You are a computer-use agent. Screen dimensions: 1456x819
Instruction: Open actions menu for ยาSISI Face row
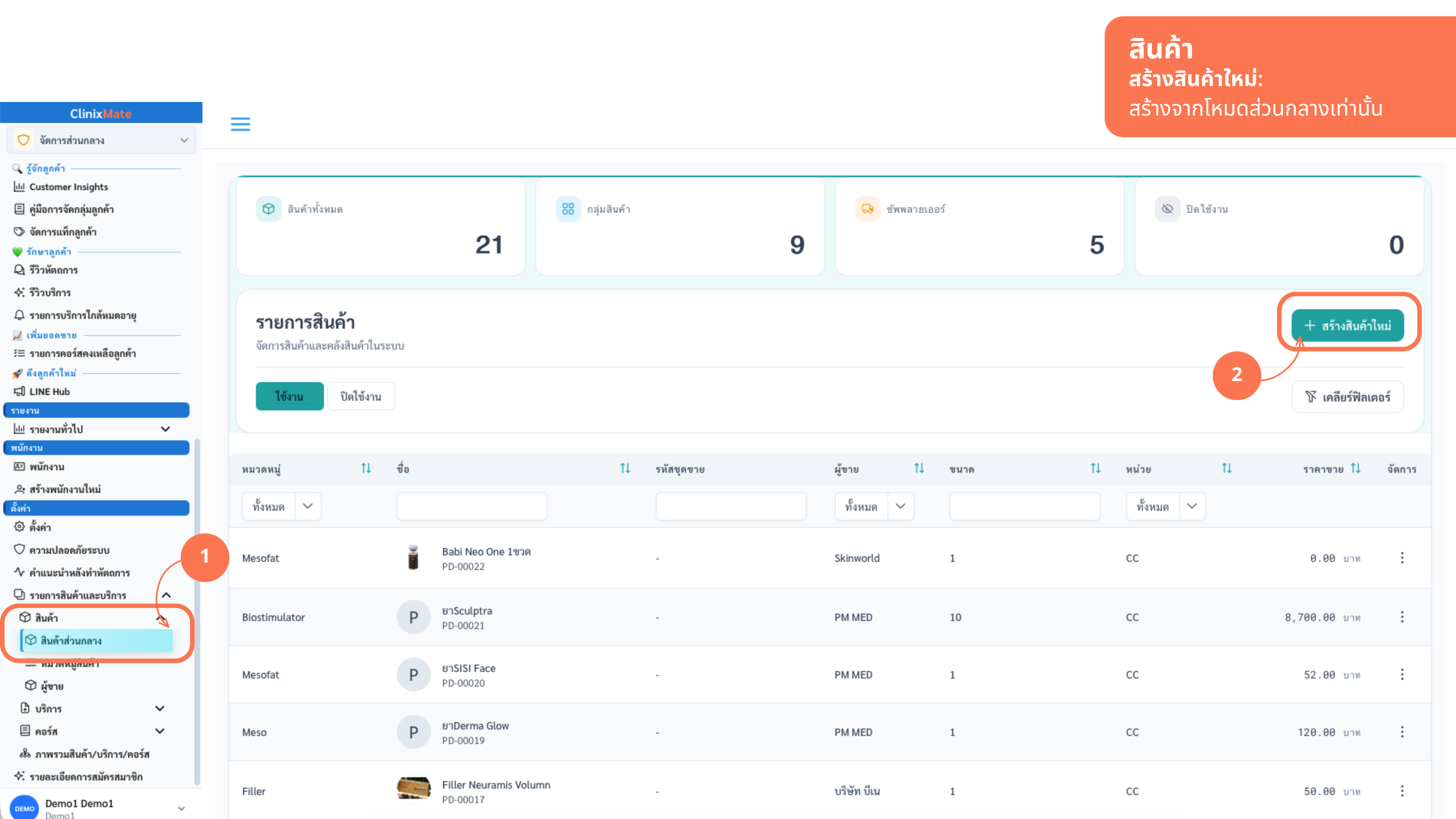tap(1402, 674)
